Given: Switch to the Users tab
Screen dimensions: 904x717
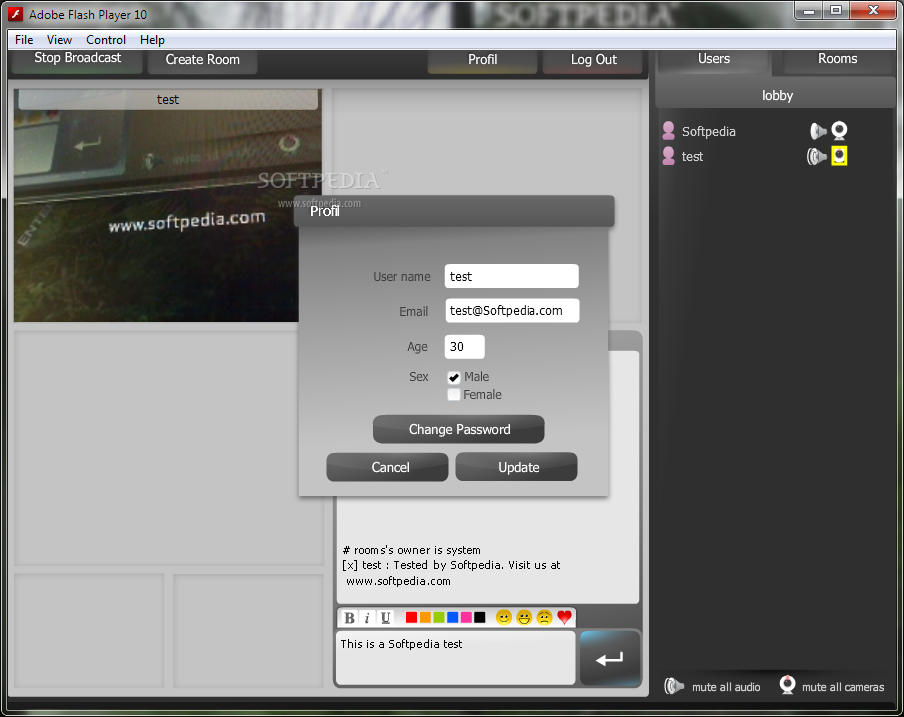Looking at the screenshot, I should [x=714, y=61].
